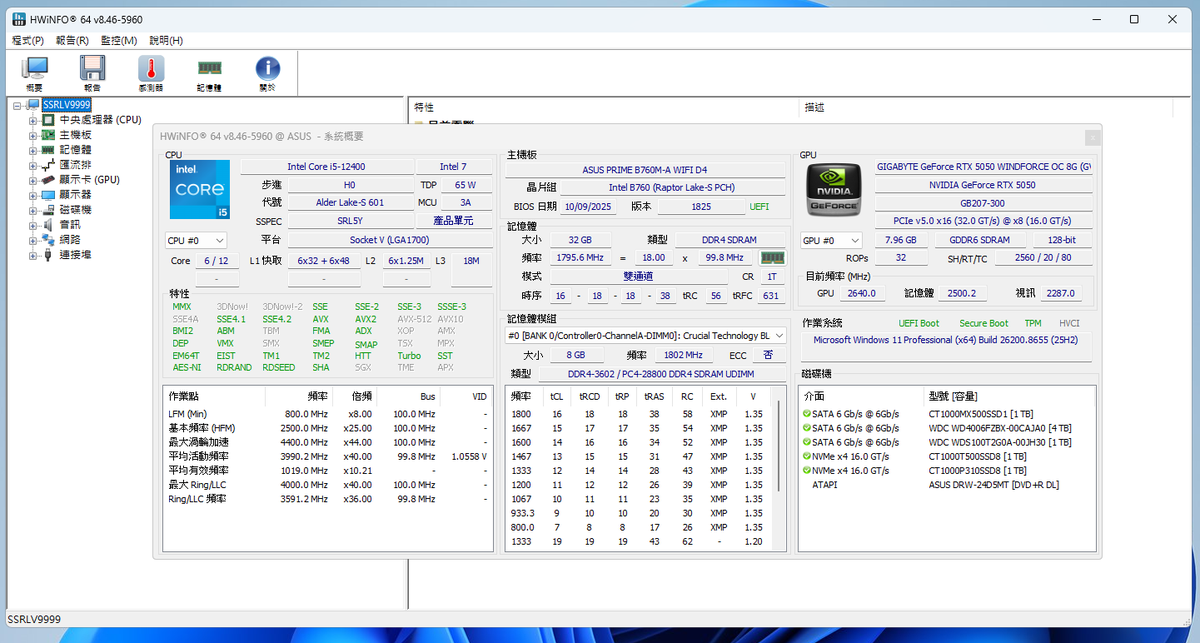Open the 監控(M) menu
This screenshot has height=643, width=1200.
pos(119,41)
